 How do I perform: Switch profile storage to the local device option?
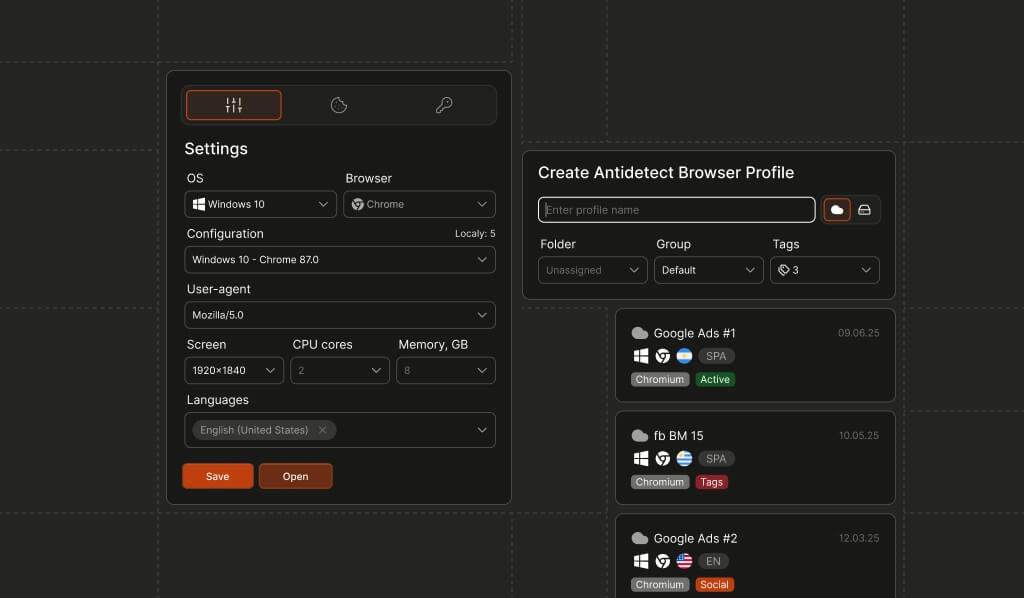864,210
